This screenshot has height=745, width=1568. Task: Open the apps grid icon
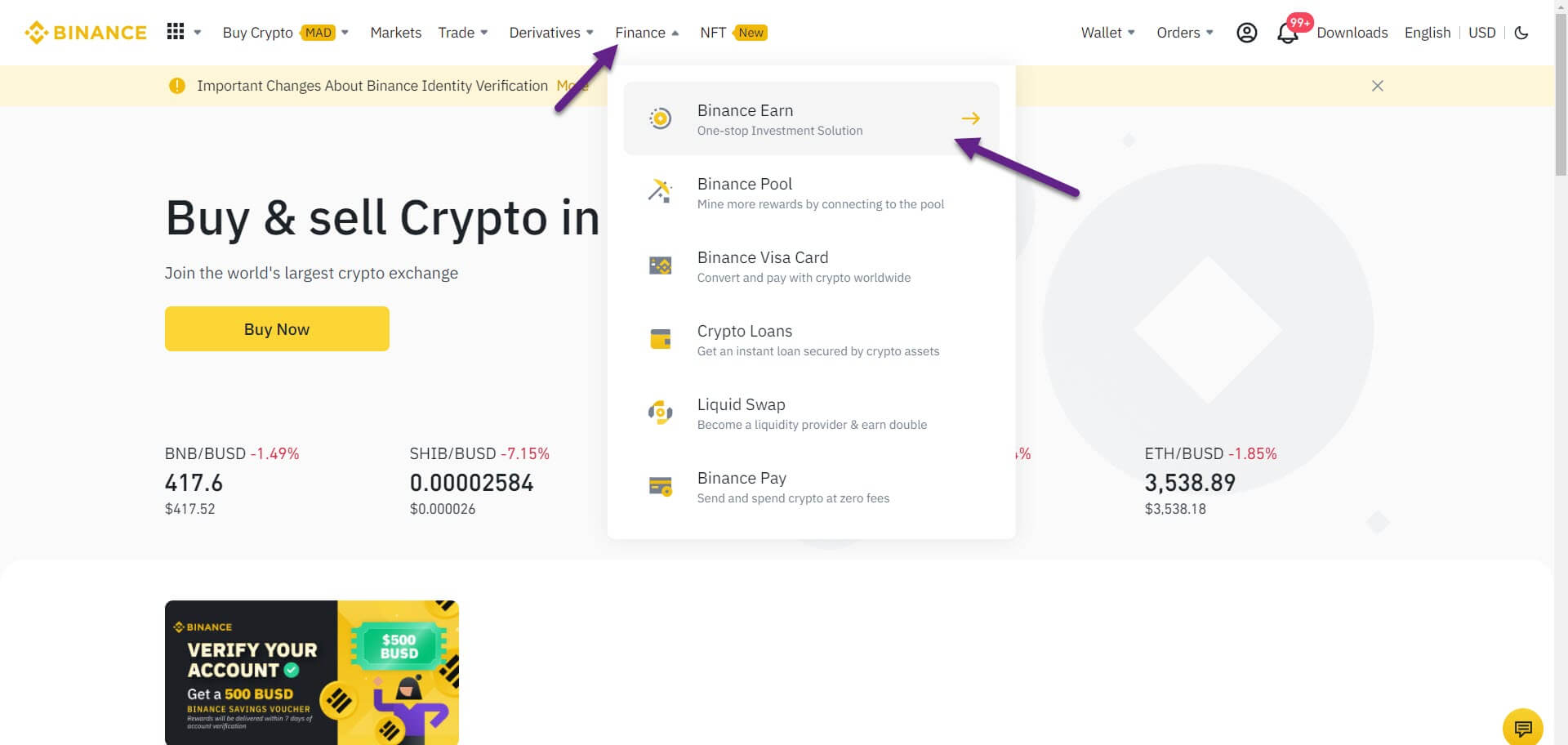[x=176, y=32]
